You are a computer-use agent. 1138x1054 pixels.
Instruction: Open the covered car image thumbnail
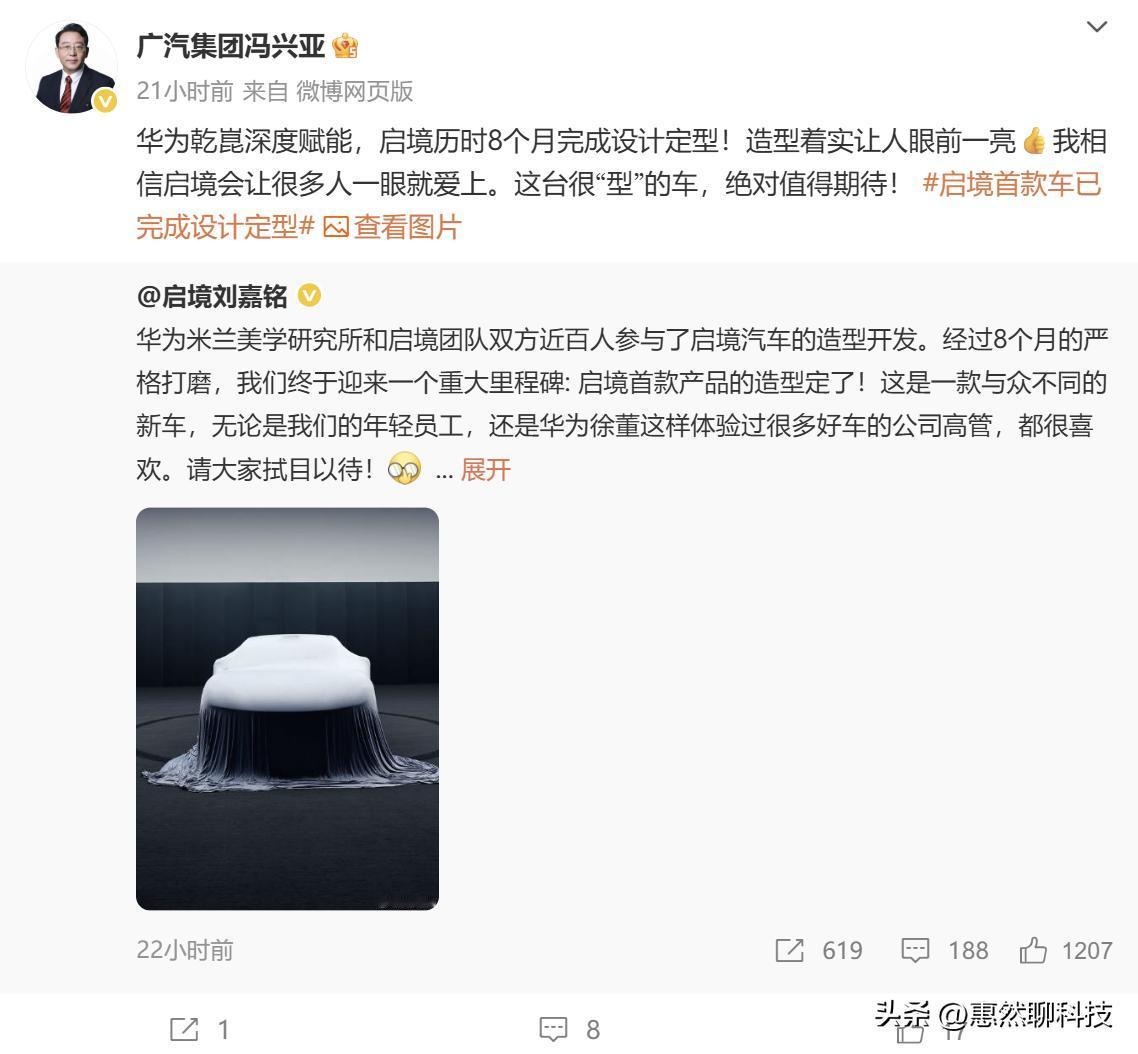[287, 708]
